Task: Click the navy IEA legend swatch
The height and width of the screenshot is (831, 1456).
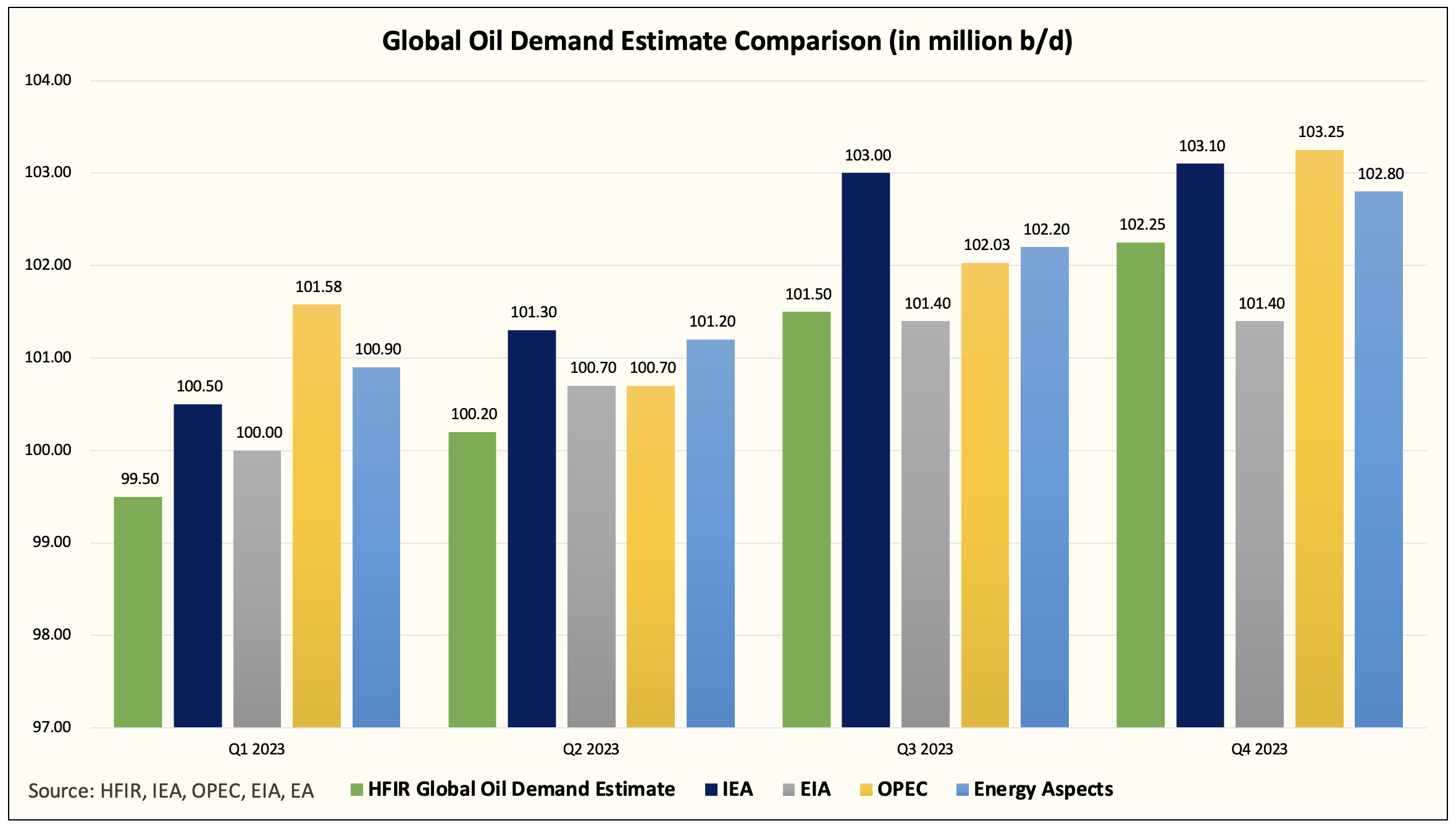Action: coord(711,790)
